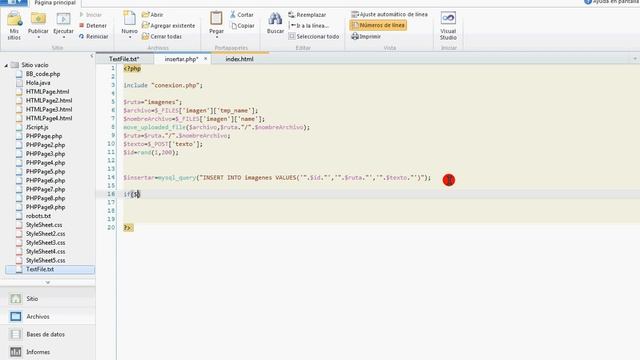
Task: Open the tab list dropdown at right
Action: 635,59
